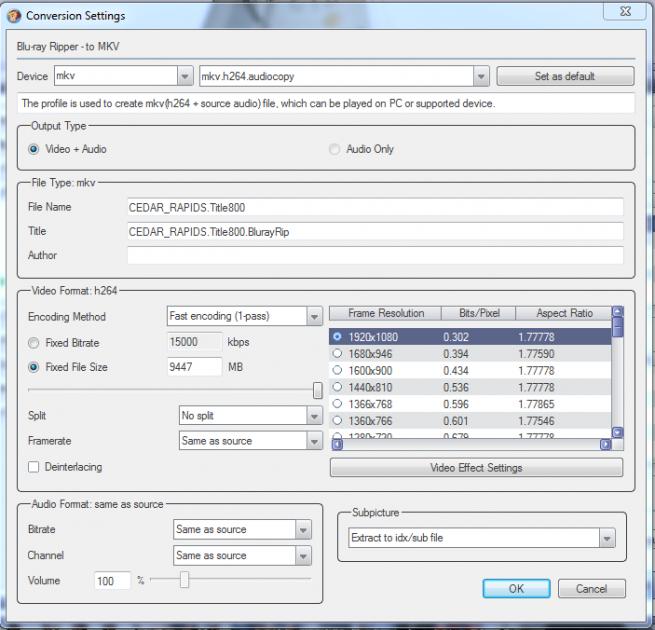Click the Conversion Settings title bar icon

13,16
